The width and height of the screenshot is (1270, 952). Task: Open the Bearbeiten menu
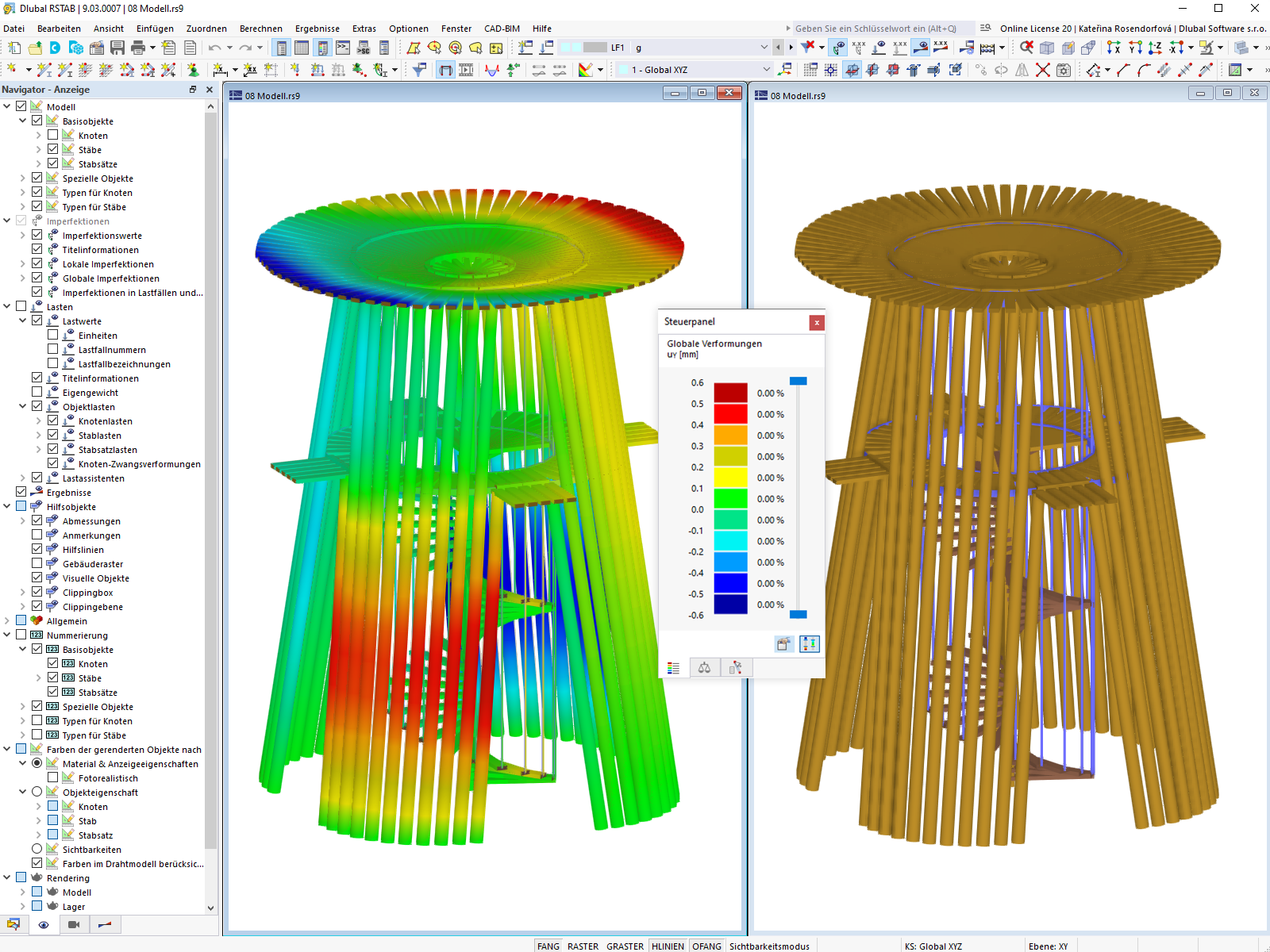click(59, 29)
